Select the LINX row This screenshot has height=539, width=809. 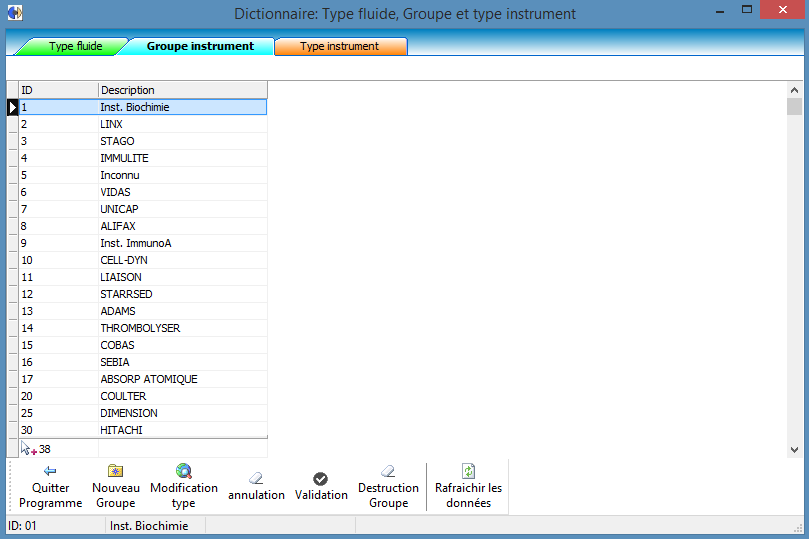(143, 124)
